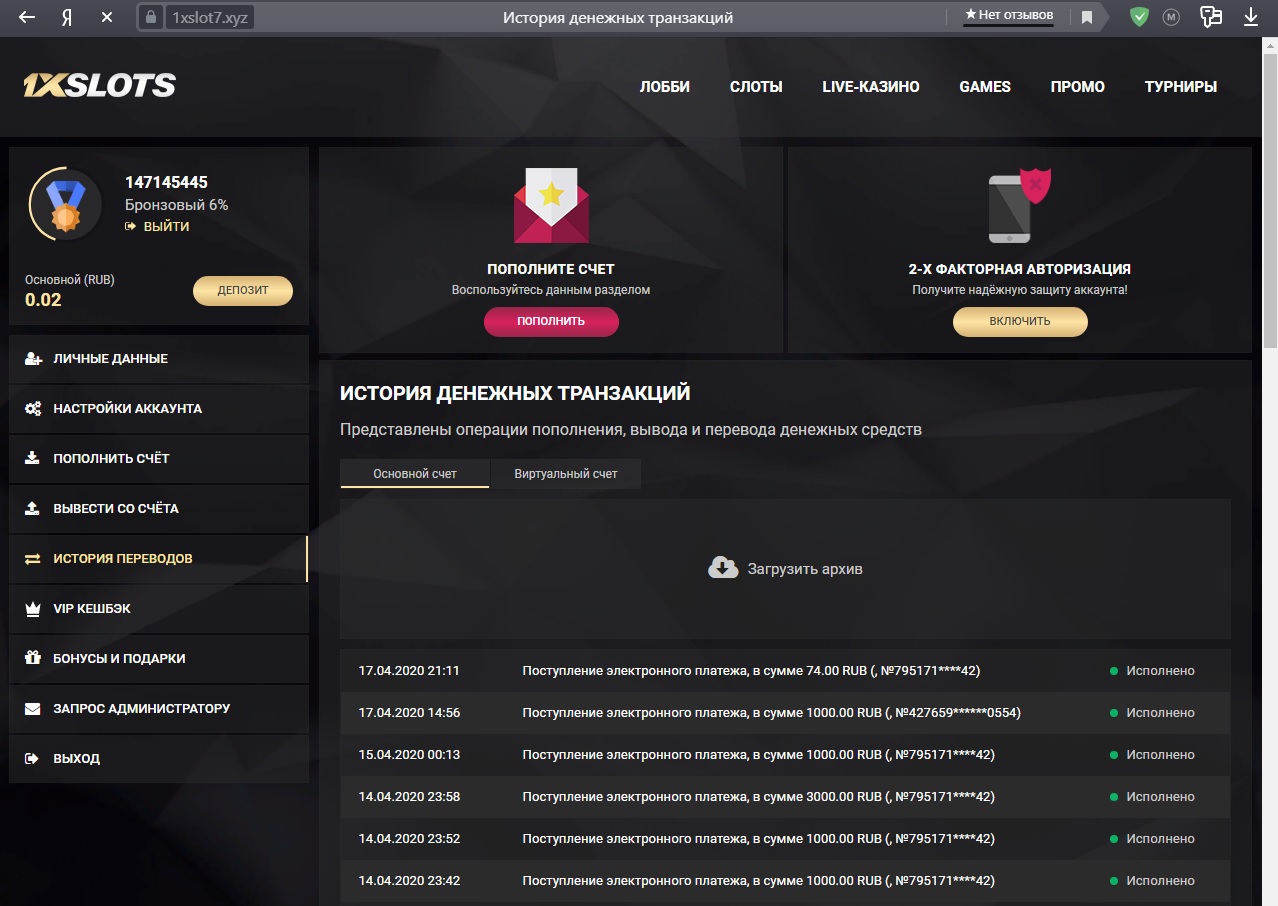
Task: Click the personal data user icon
Action: [33, 358]
